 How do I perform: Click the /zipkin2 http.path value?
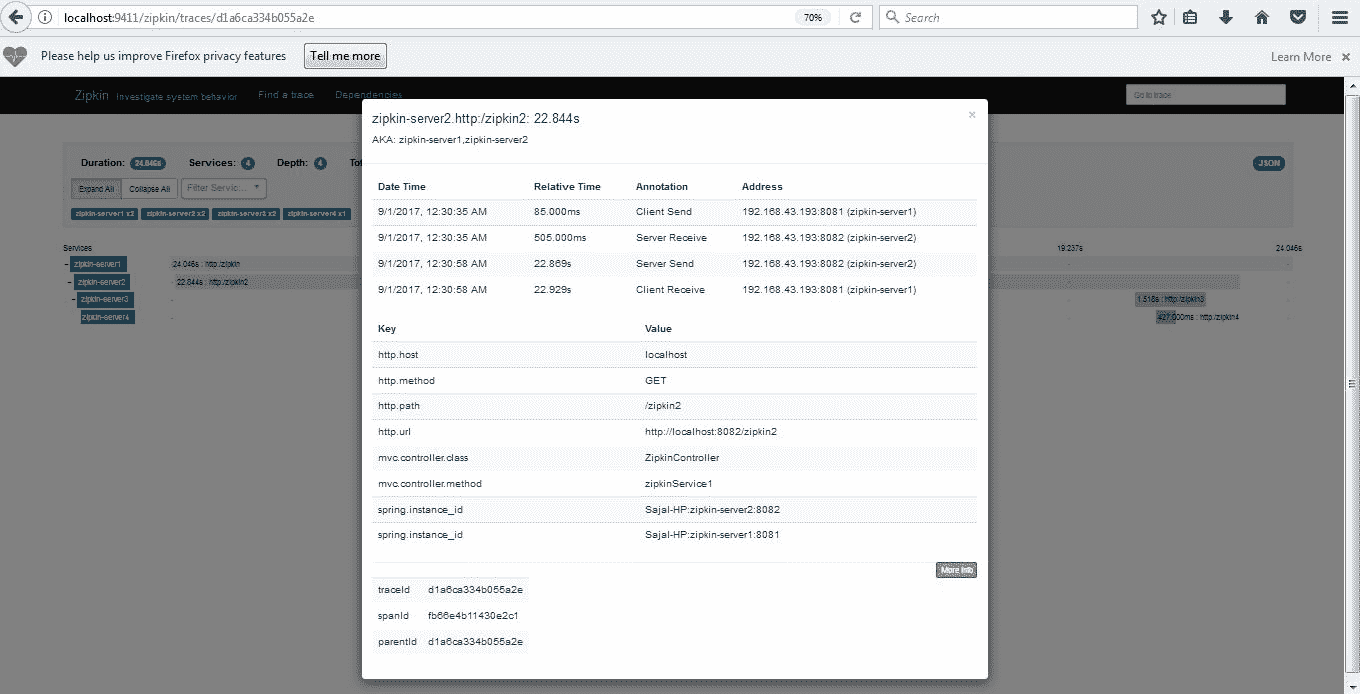pyautogui.click(x=663, y=406)
